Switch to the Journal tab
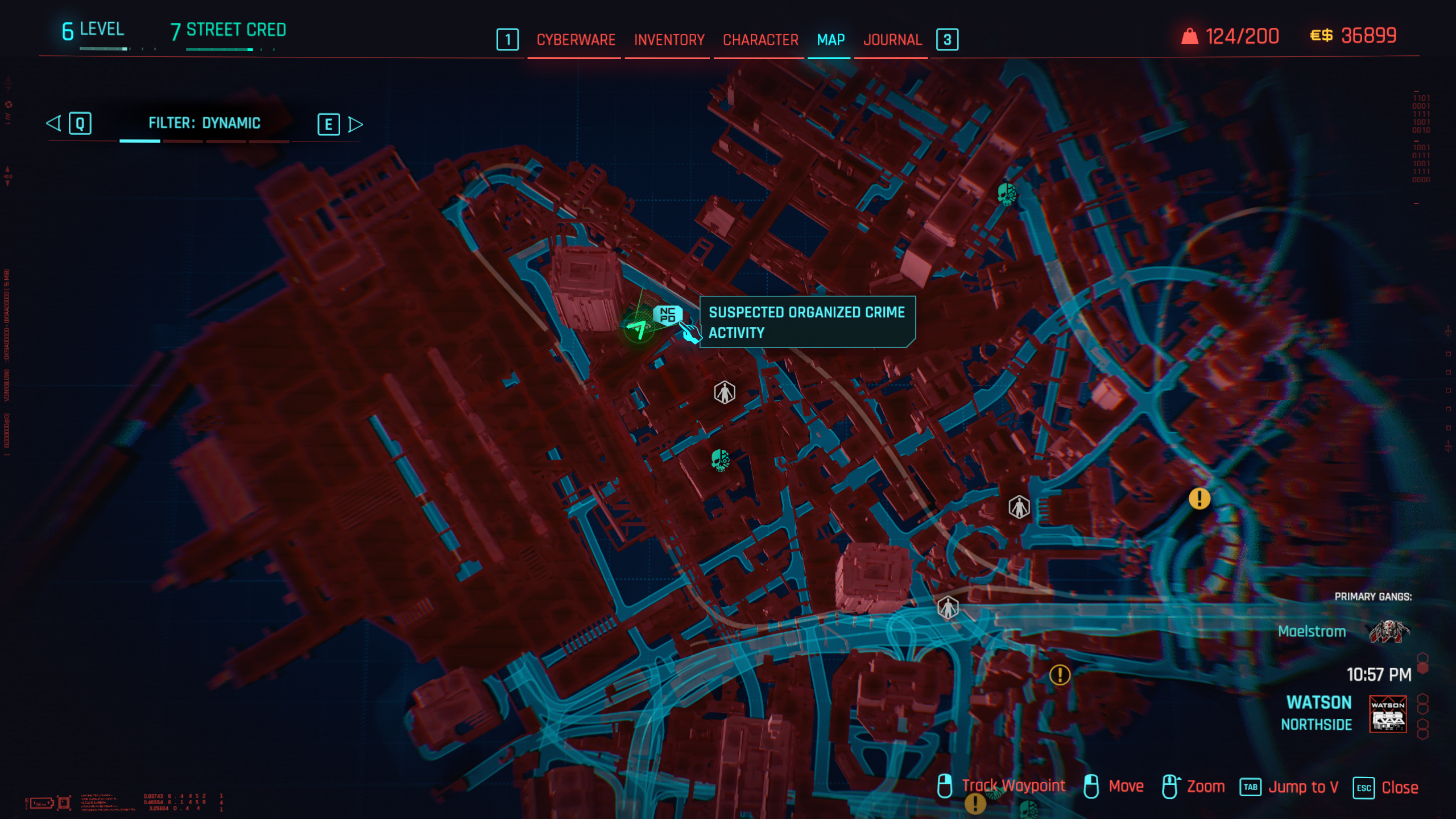 coord(892,40)
